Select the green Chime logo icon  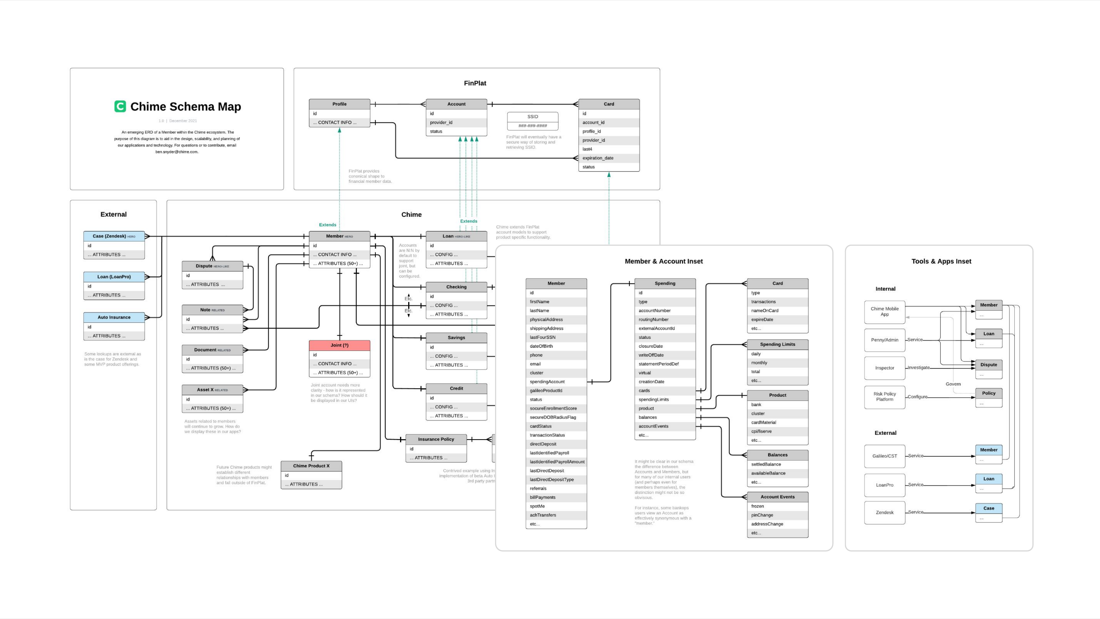pos(121,107)
